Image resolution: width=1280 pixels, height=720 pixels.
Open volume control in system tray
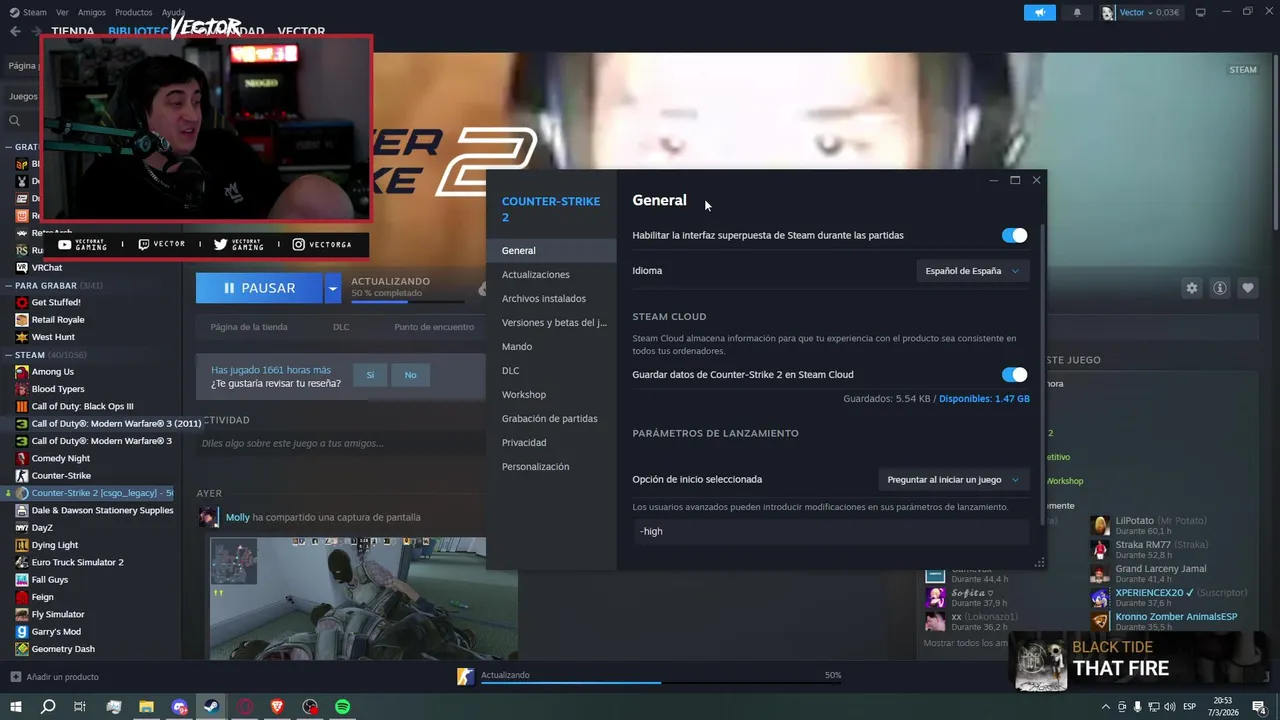click(1171, 707)
